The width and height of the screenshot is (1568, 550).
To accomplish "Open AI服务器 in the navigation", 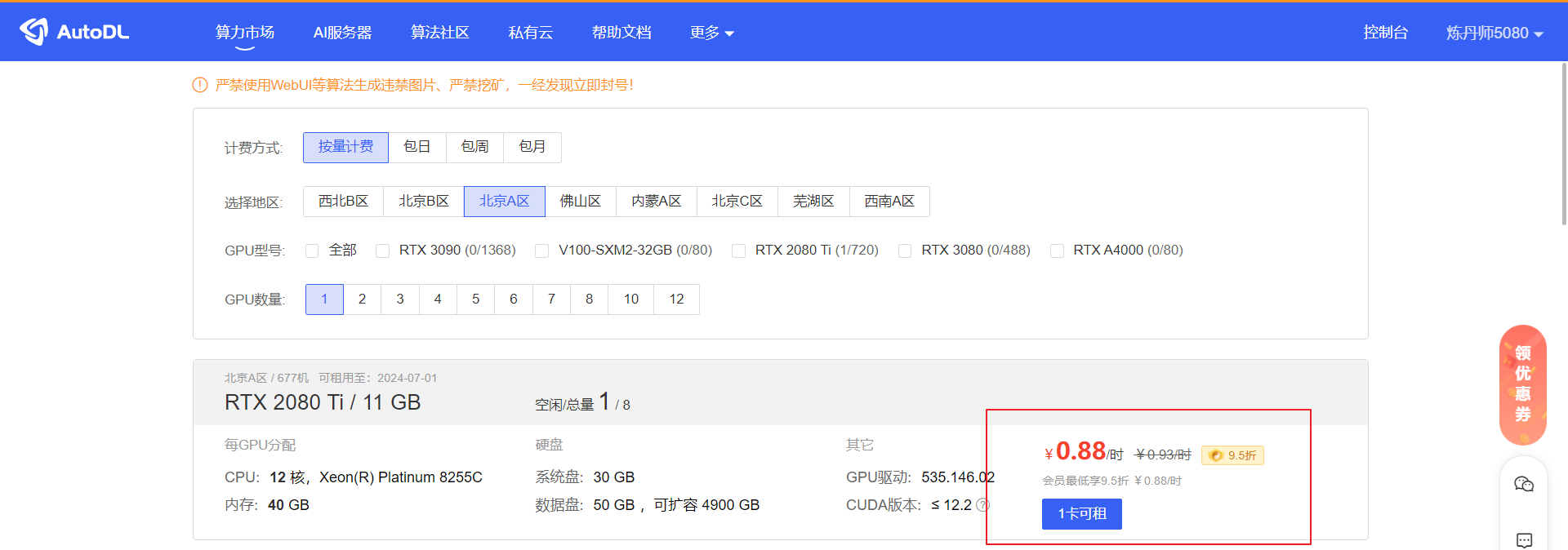I will click(343, 33).
